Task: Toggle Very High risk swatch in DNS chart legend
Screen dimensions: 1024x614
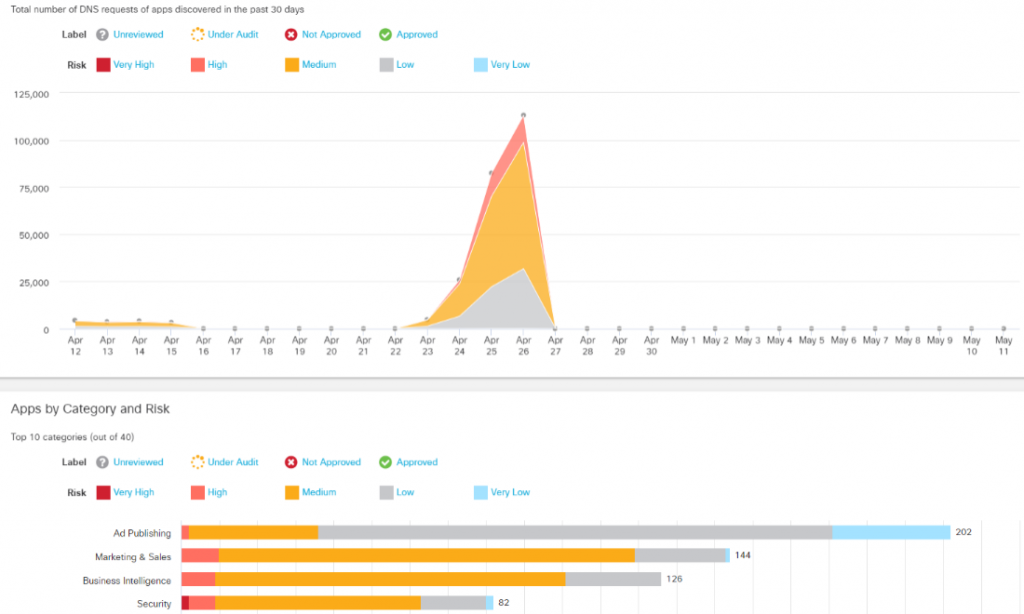Action: pyautogui.click(x=103, y=65)
